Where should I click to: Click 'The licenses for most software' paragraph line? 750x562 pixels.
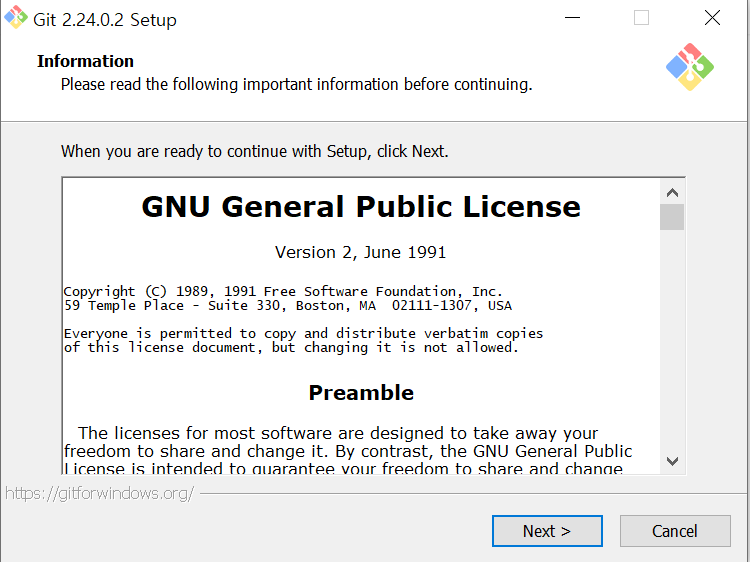[x=338, y=433]
